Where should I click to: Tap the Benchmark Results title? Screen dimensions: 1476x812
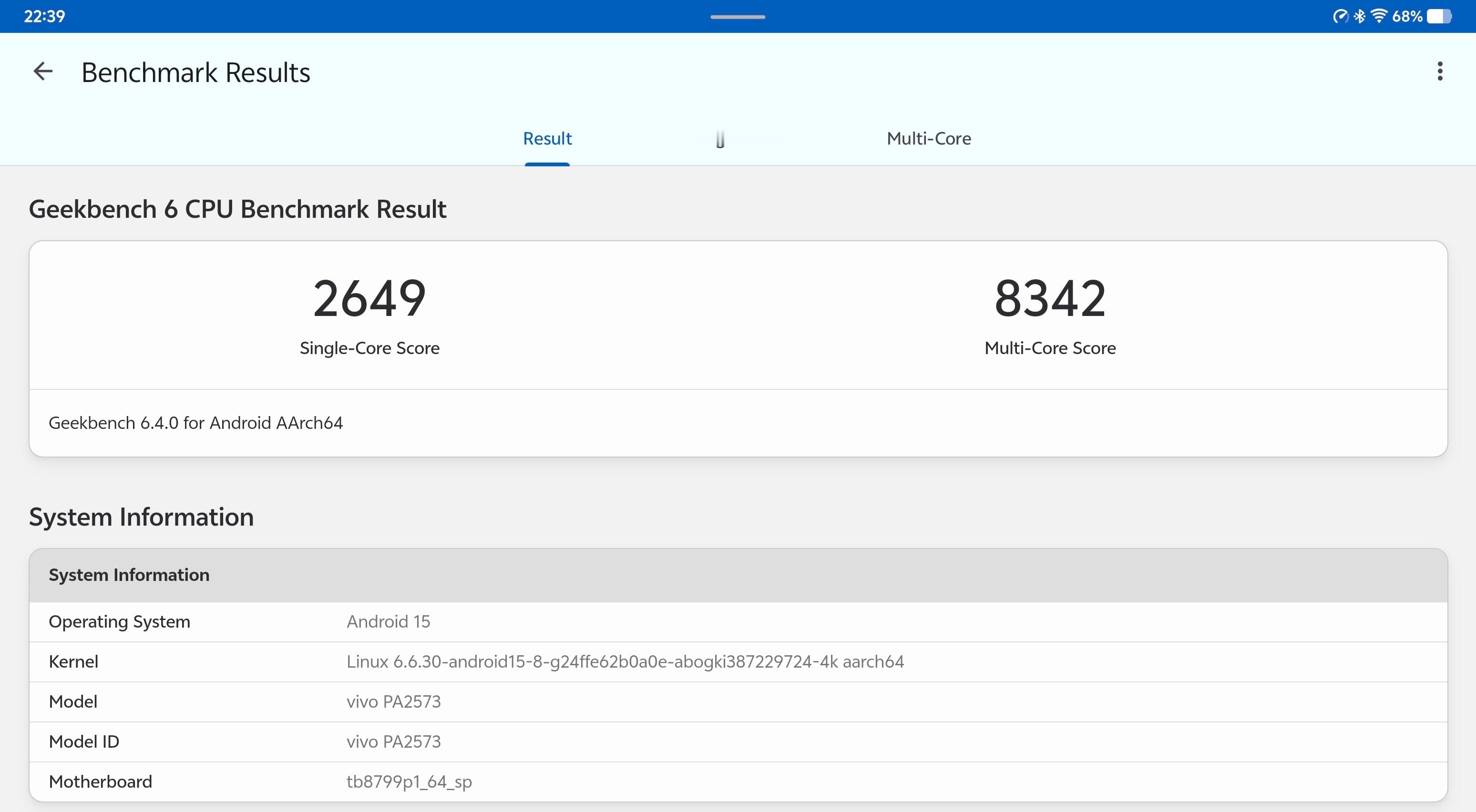coord(195,73)
